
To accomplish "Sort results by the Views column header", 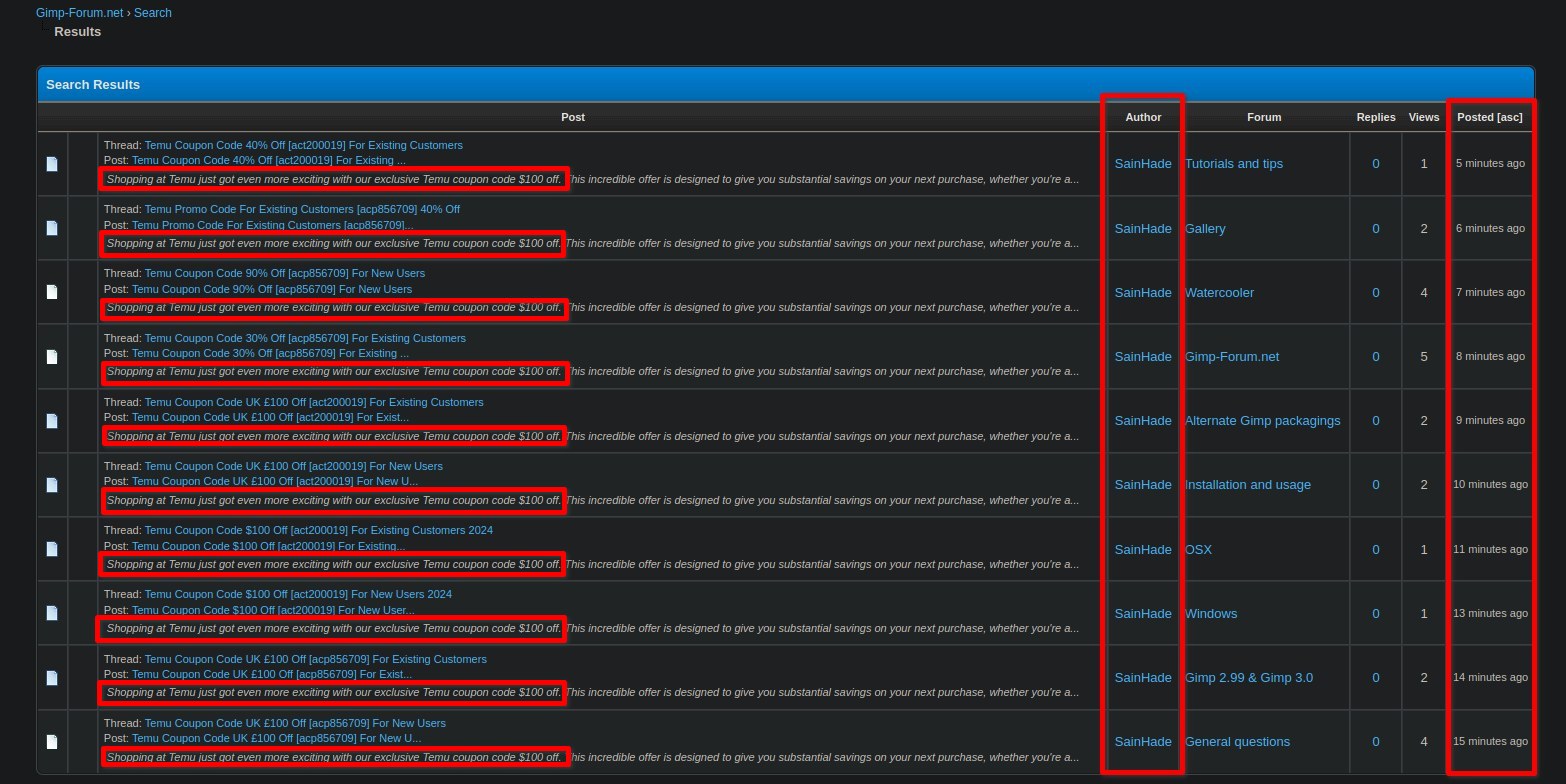I will coord(1424,117).
